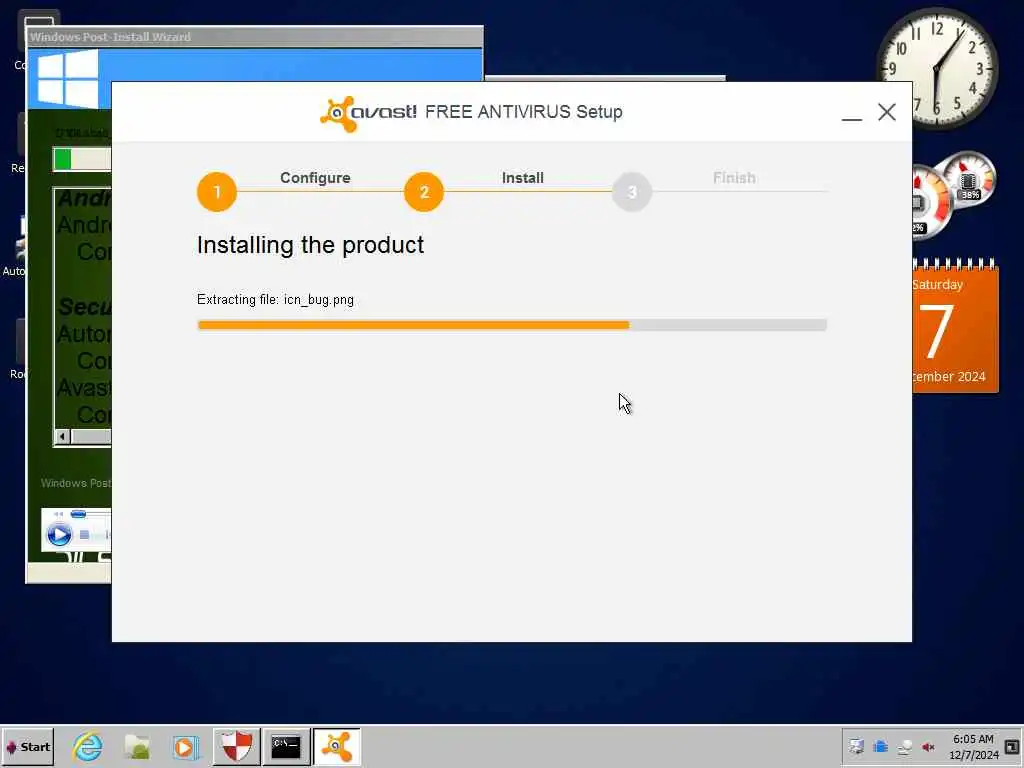Open the taskbar clock showing 6:05 AM
Viewport: 1024px width, 768px height.
click(973, 747)
